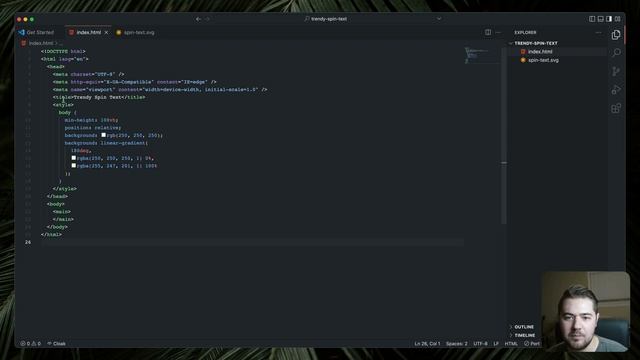Toggle bottom panel layout icon

coord(600,19)
